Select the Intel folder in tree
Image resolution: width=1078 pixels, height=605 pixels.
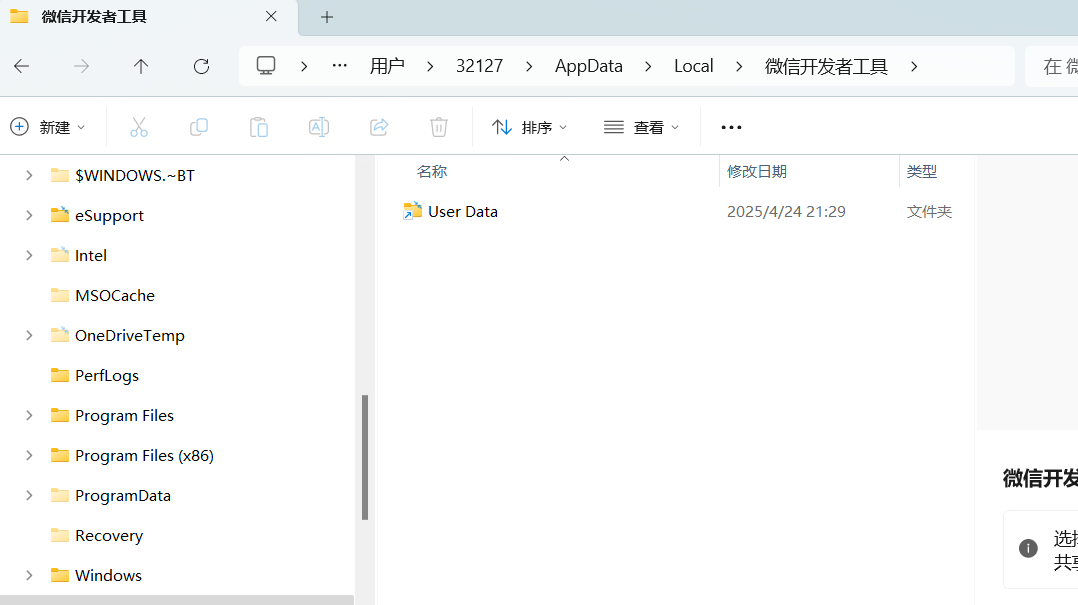[x=91, y=255]
